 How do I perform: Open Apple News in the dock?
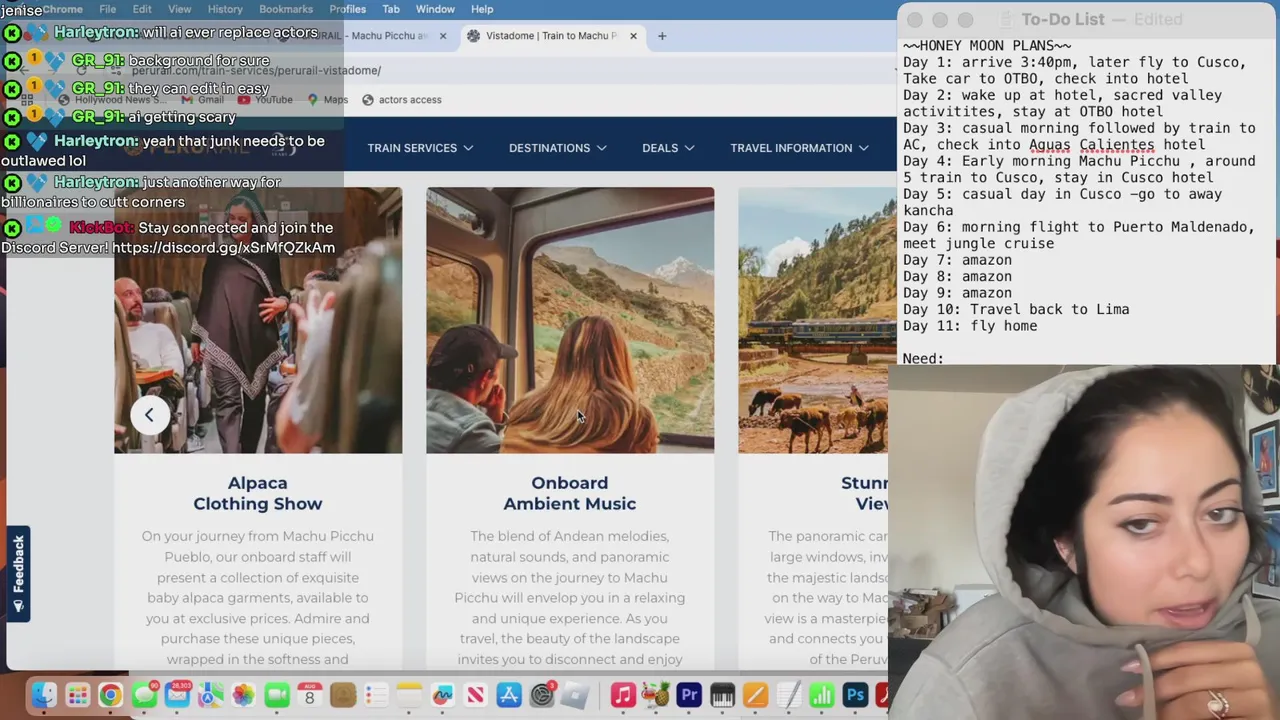(x=476, y=695)
